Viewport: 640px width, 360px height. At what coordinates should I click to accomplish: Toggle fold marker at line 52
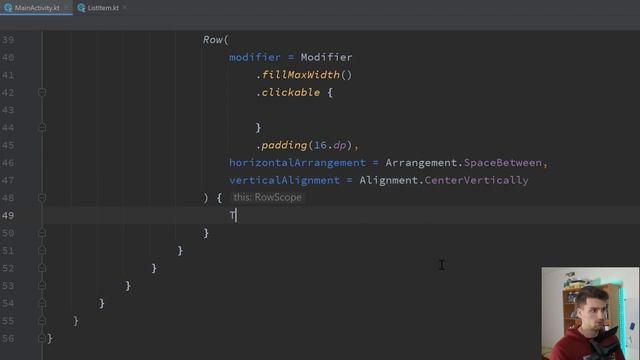pos(42,268)
